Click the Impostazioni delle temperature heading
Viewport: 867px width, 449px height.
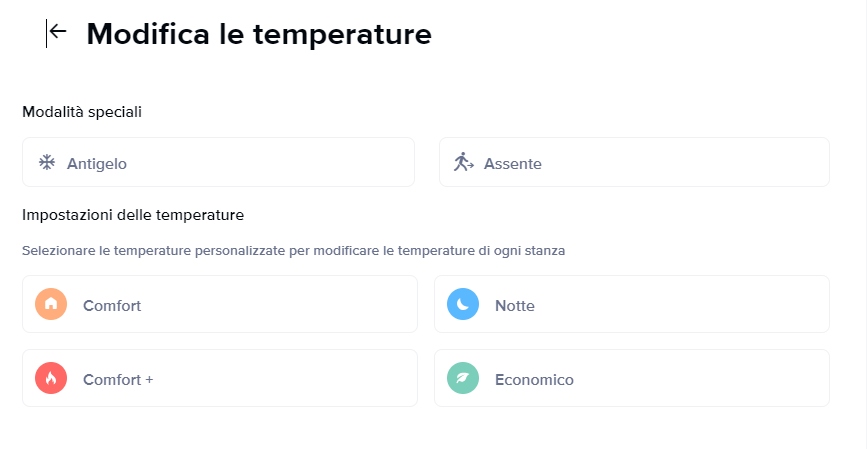[x=133, y=215]
